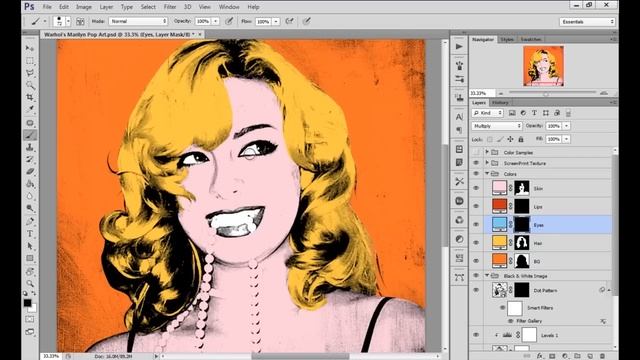Viewport: 640px width, 360px height.
Task: Select the Crop tool
Action: click(29, 97)
